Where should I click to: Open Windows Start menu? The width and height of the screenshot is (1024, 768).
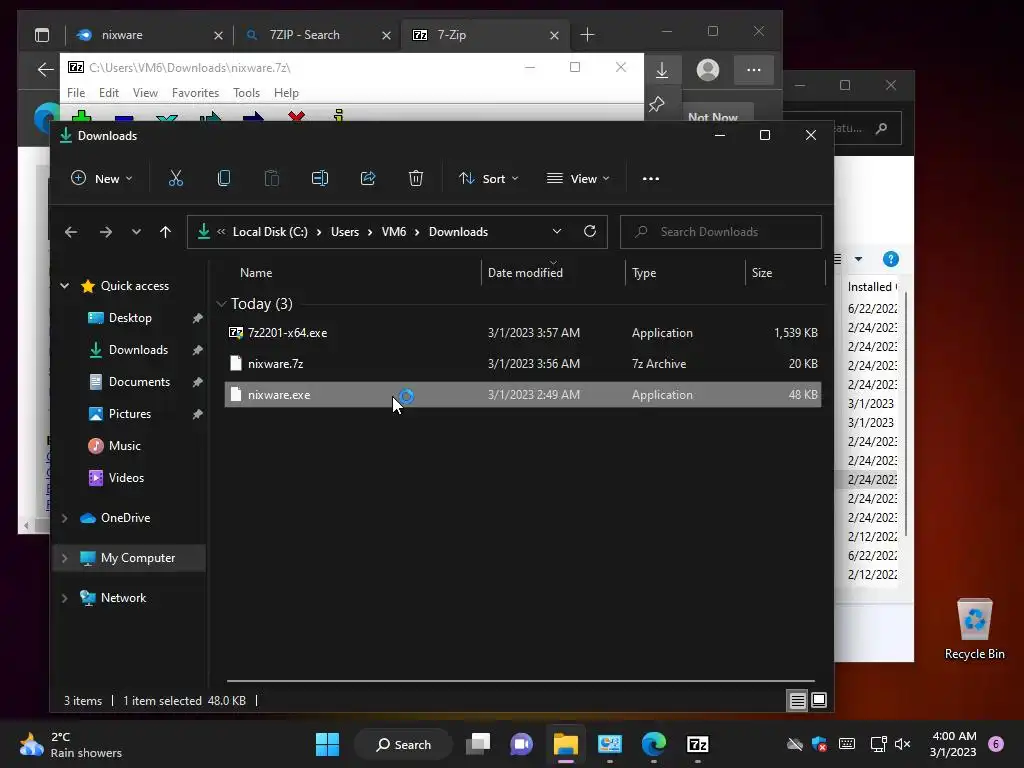327,744
